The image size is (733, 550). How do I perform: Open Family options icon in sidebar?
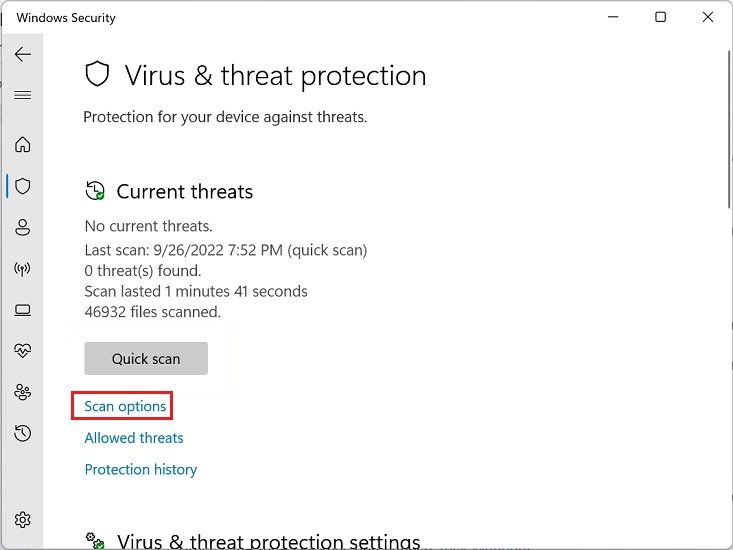pos(23,392)
